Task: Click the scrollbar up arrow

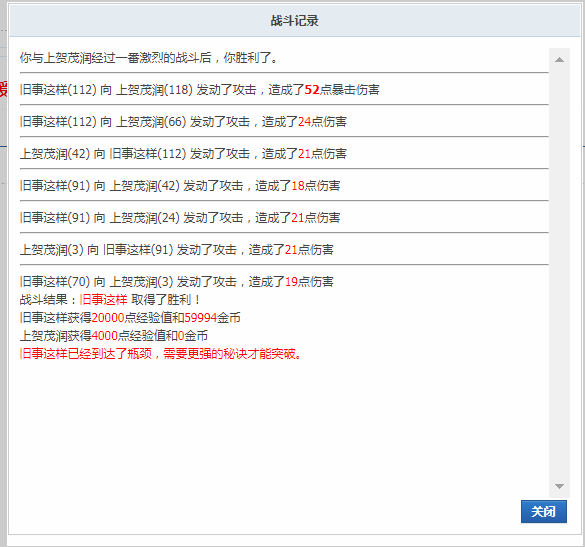Action: pos(559,60)
